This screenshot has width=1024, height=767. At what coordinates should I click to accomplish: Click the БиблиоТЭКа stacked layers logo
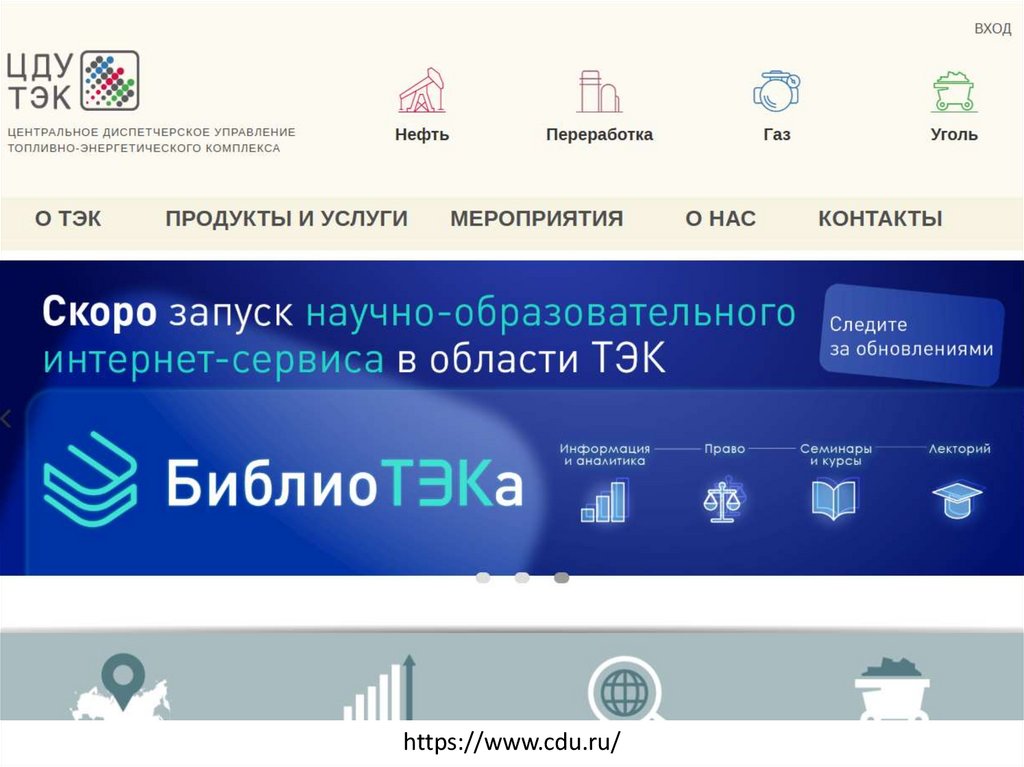point(90,479)
